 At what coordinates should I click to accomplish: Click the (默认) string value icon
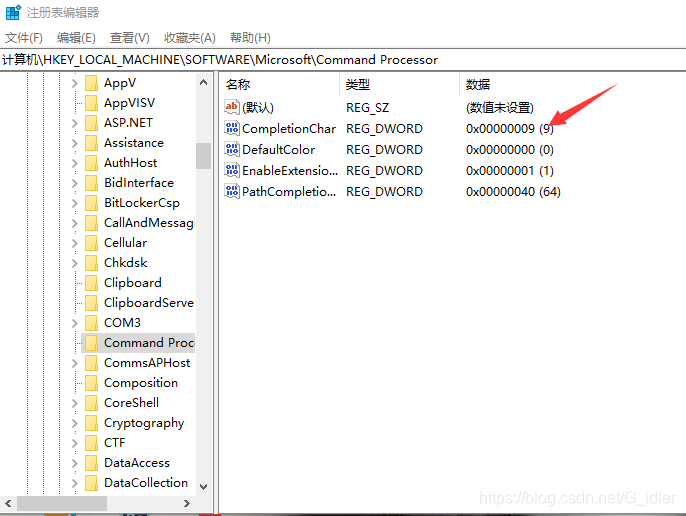pos(231,107)
